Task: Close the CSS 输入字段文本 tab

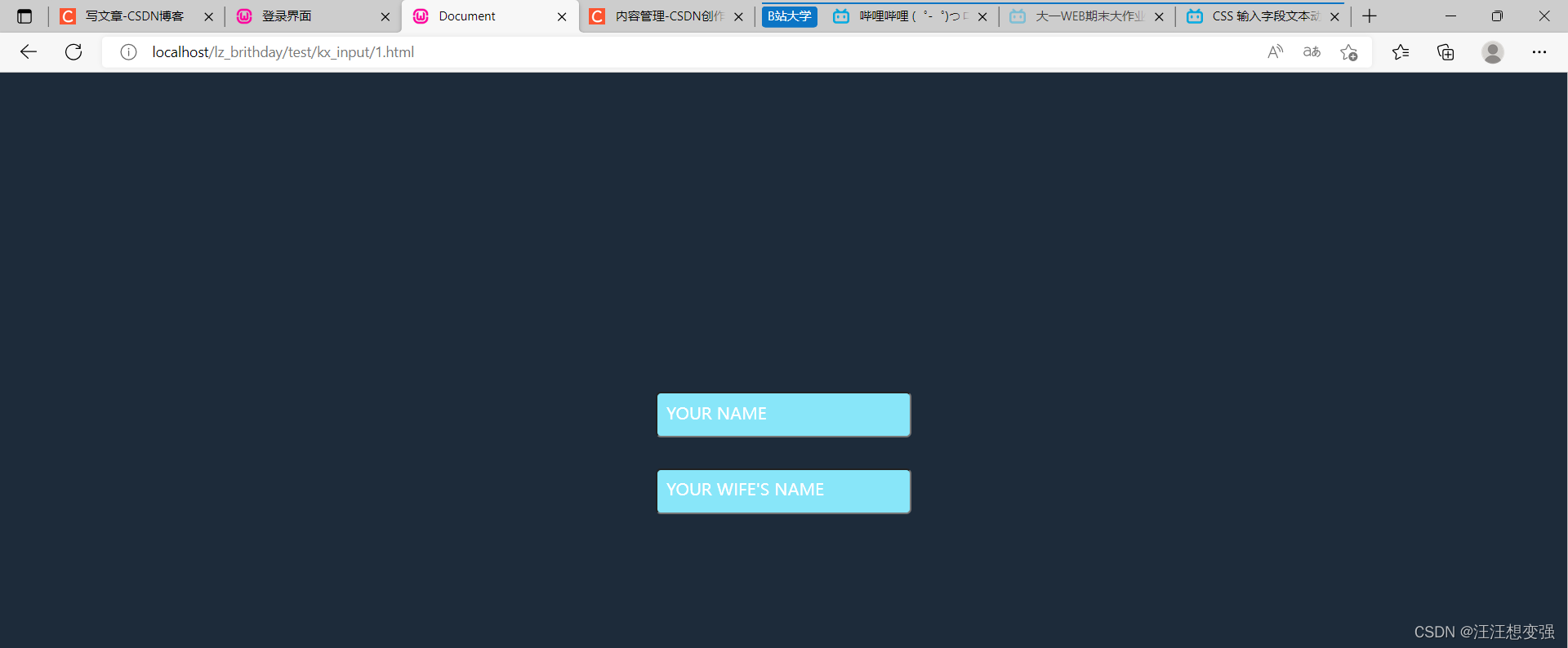Action: pos(1334,16)
